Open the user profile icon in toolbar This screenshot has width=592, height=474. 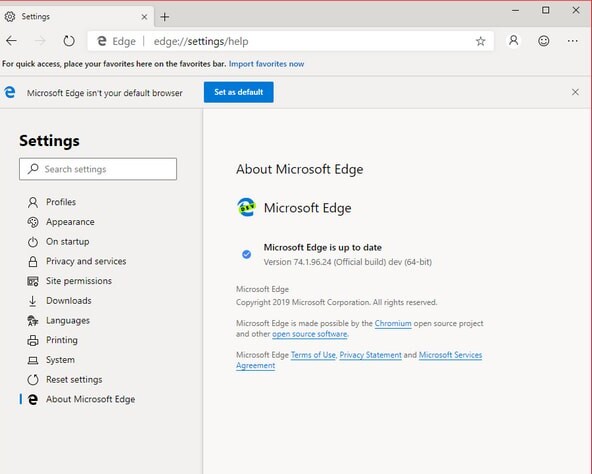click(513, 40)
